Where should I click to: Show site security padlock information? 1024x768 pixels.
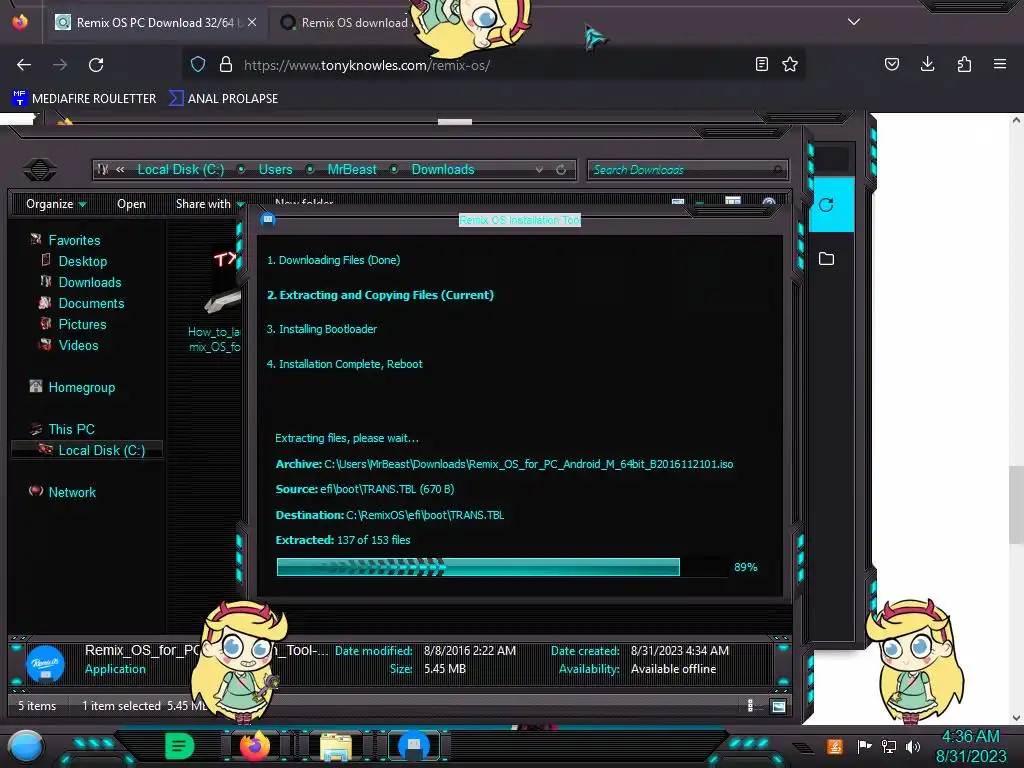pos(226,64)
